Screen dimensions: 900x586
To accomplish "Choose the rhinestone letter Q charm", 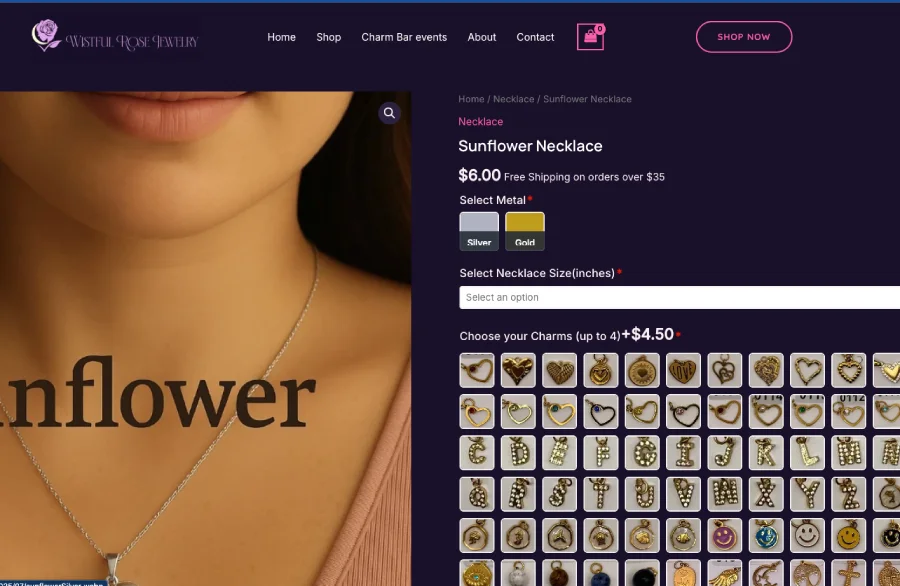I will click(476, 494).
